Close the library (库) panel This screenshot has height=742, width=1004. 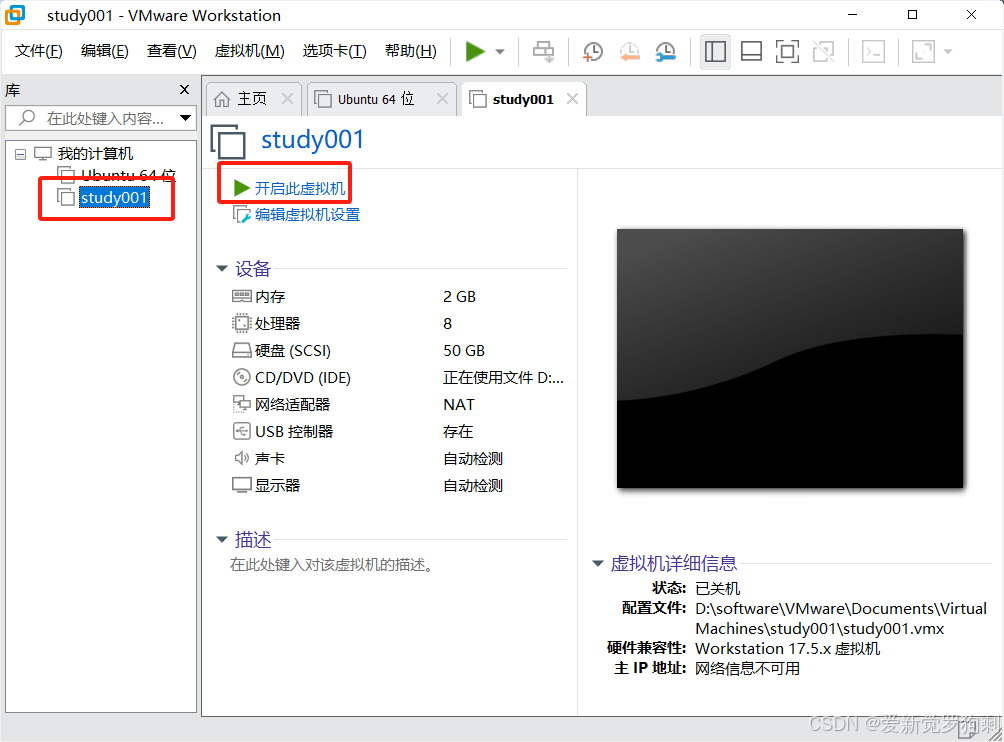coord(184,90)
